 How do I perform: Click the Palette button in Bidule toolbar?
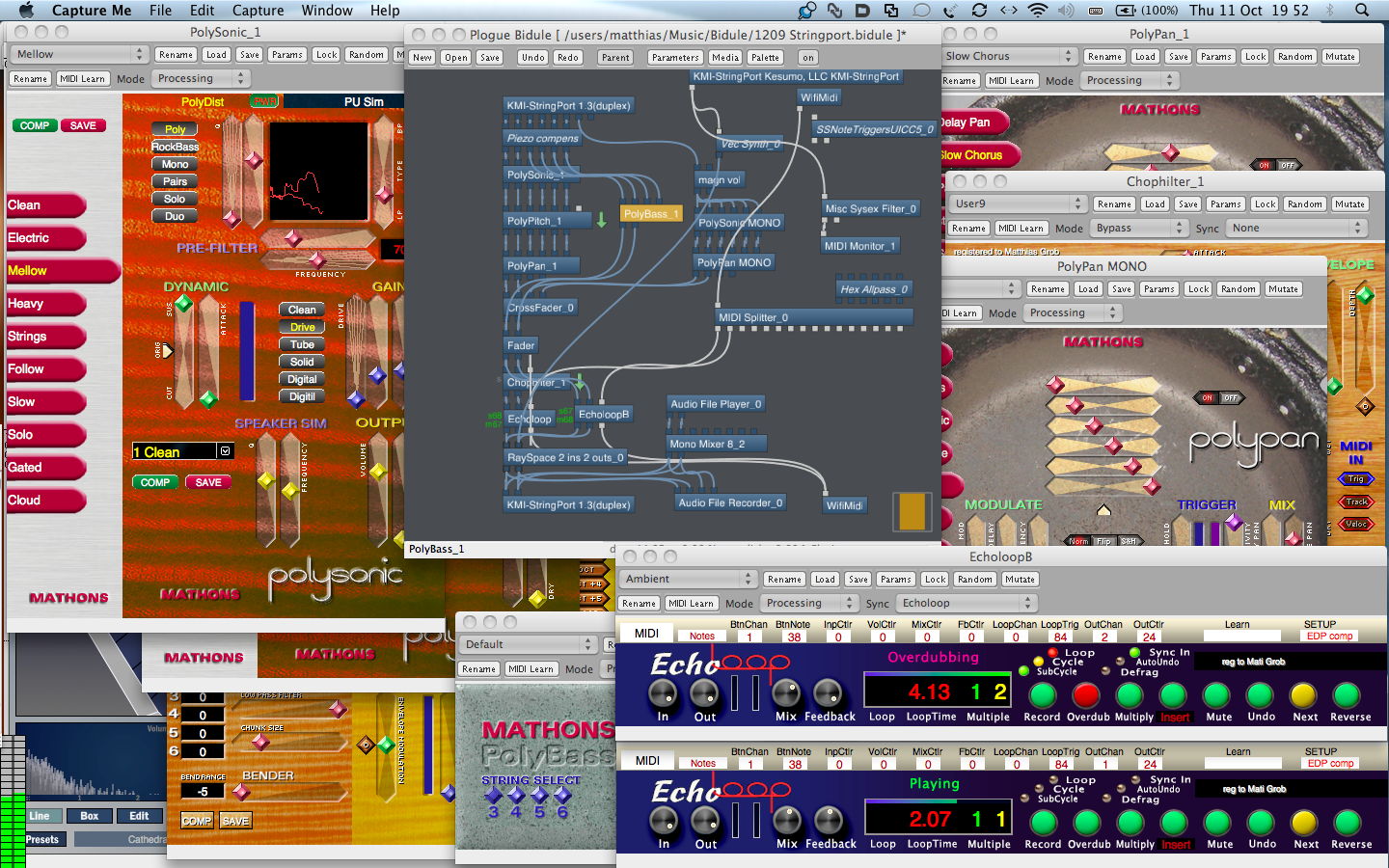click(764, 58)
